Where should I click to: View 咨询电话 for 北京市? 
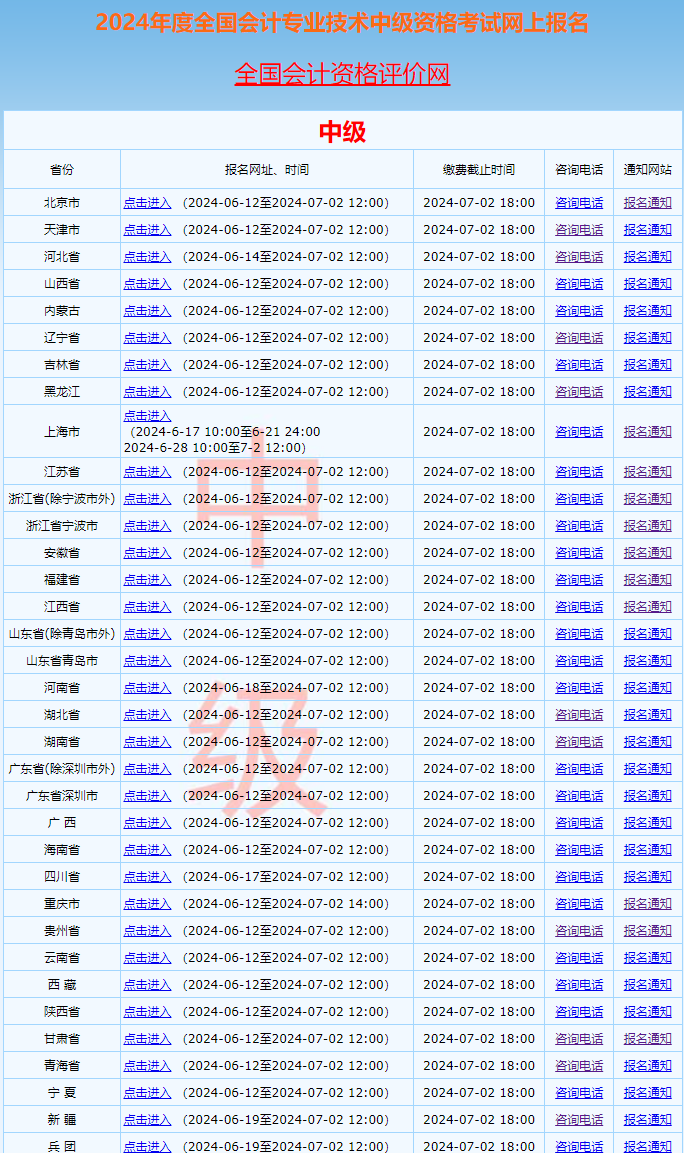579,203
